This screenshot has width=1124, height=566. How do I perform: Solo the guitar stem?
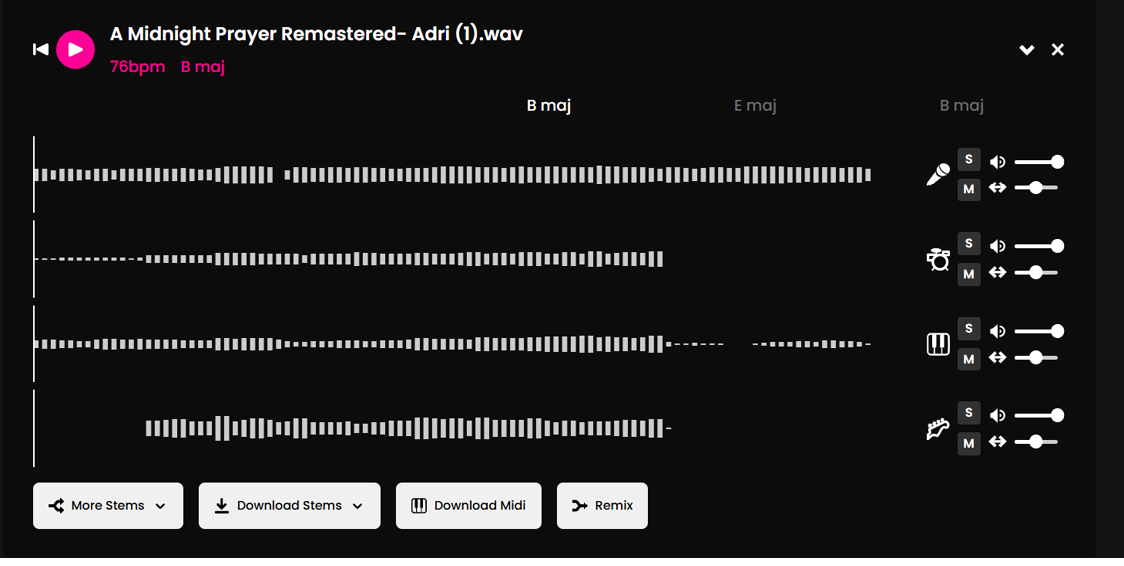tap(968, 413)
